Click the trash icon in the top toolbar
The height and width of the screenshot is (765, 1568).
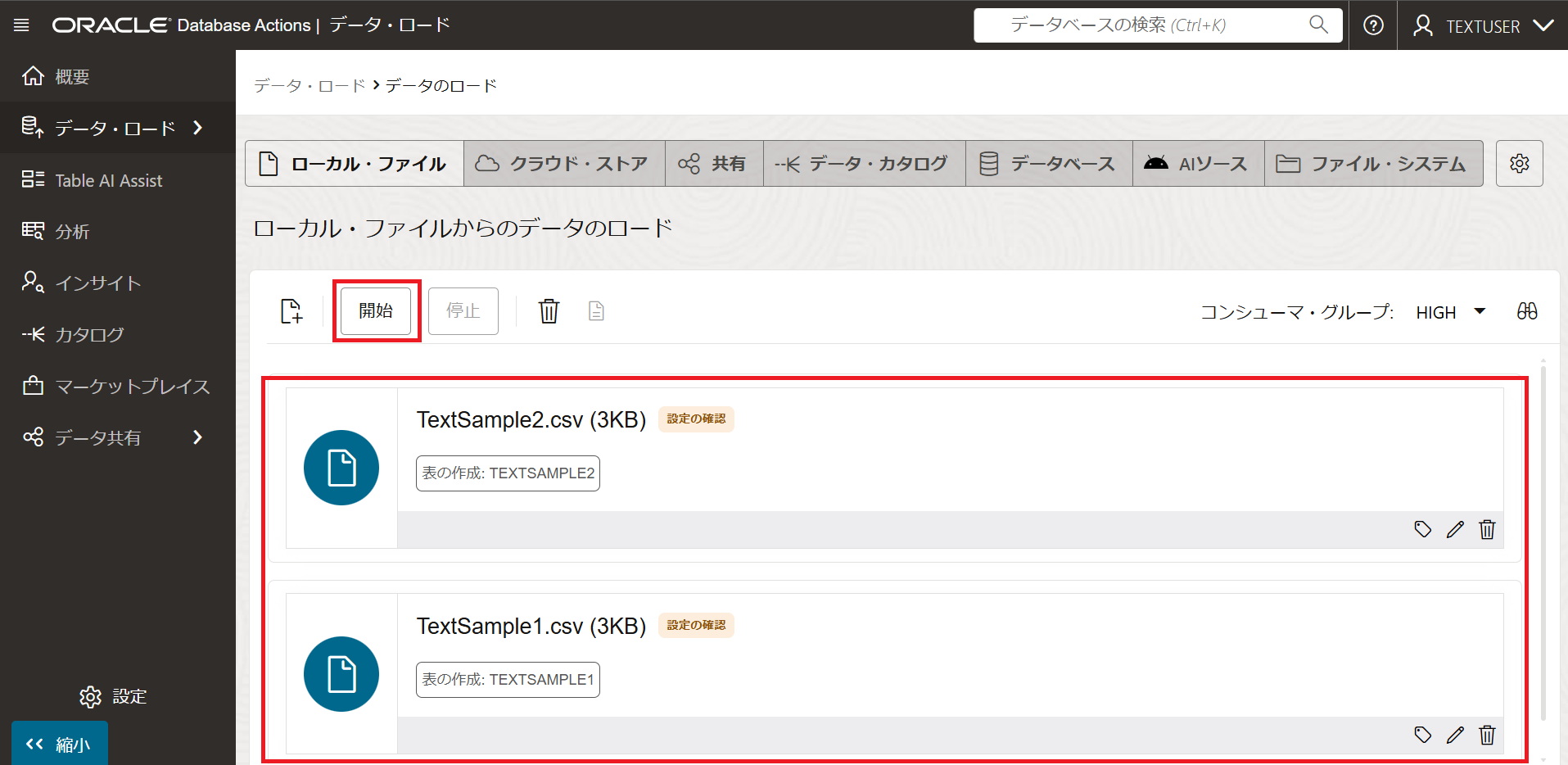pyautogui.click(x=549, y=311)
